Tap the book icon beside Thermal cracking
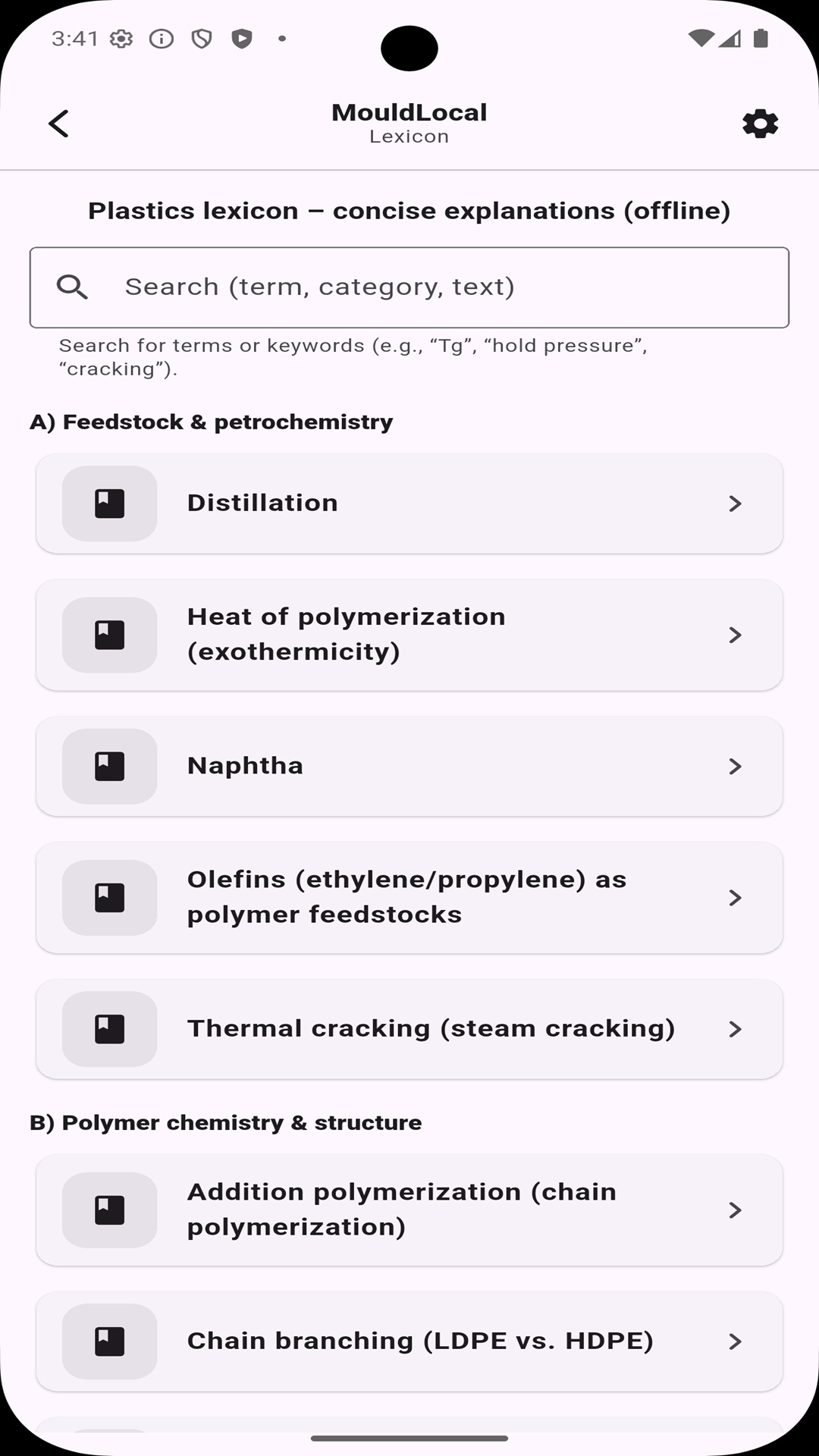Image resolution: width=819 pixels, height=1456 pixels. pyautogui.click(x=109, y=1029)
